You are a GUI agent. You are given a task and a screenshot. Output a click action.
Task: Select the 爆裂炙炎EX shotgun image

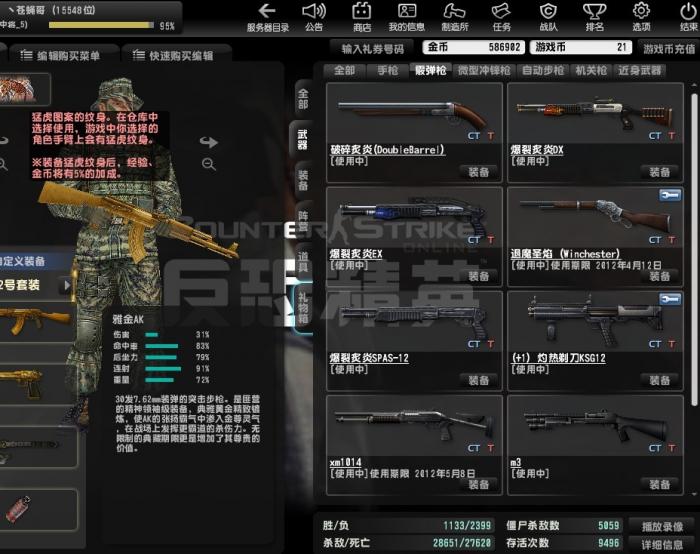click(414, 217)
